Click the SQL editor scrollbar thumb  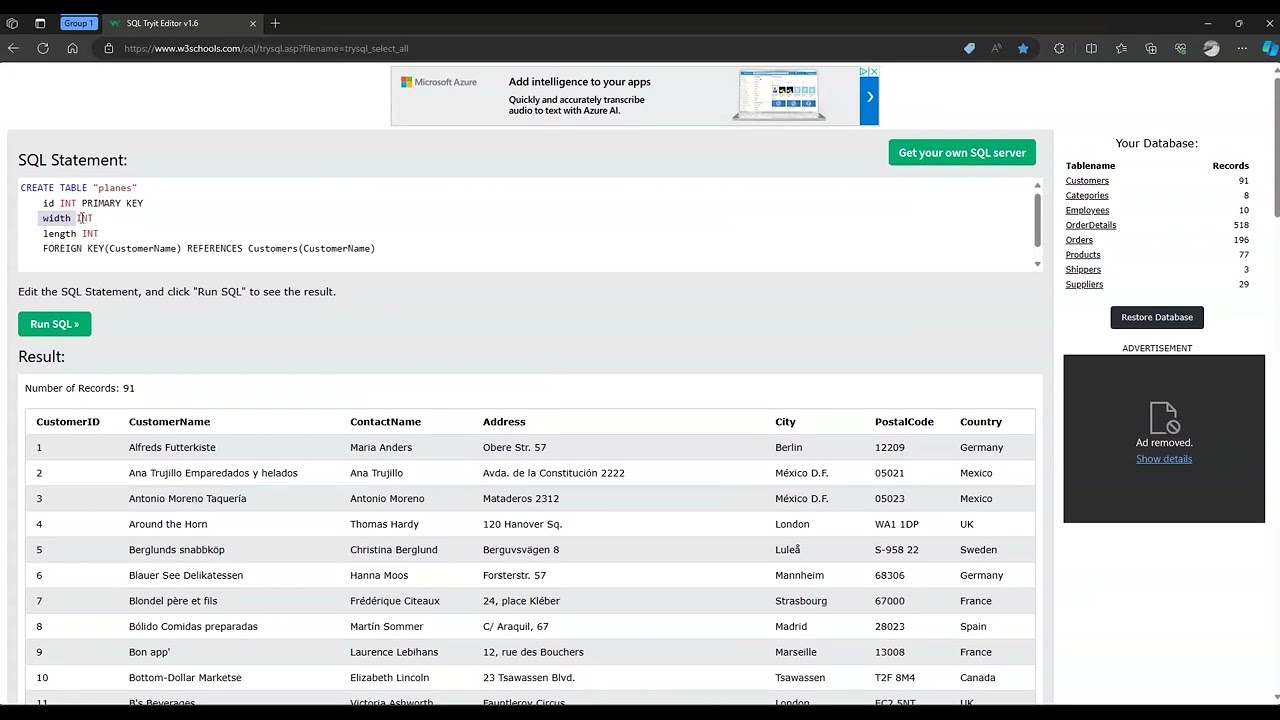pyautogui.click(x=1037, y=219)
